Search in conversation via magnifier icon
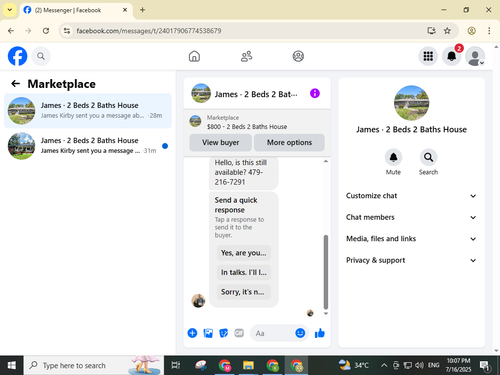The image size is (500, 375). (428, 157)
